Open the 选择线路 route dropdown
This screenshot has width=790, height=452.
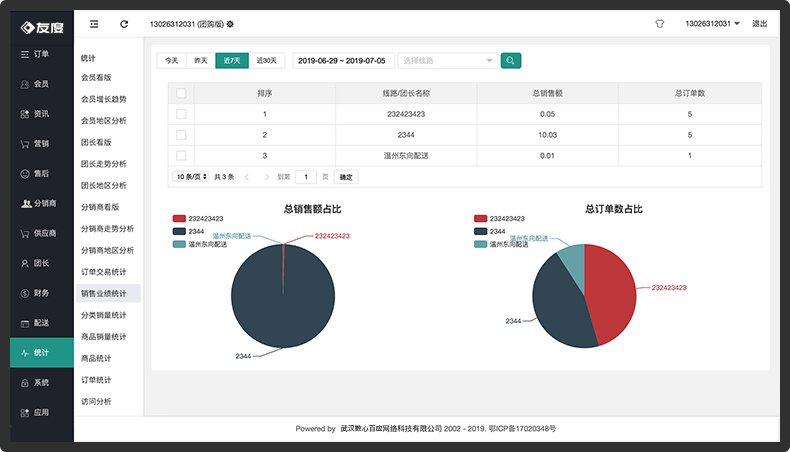tap(447, 60)
